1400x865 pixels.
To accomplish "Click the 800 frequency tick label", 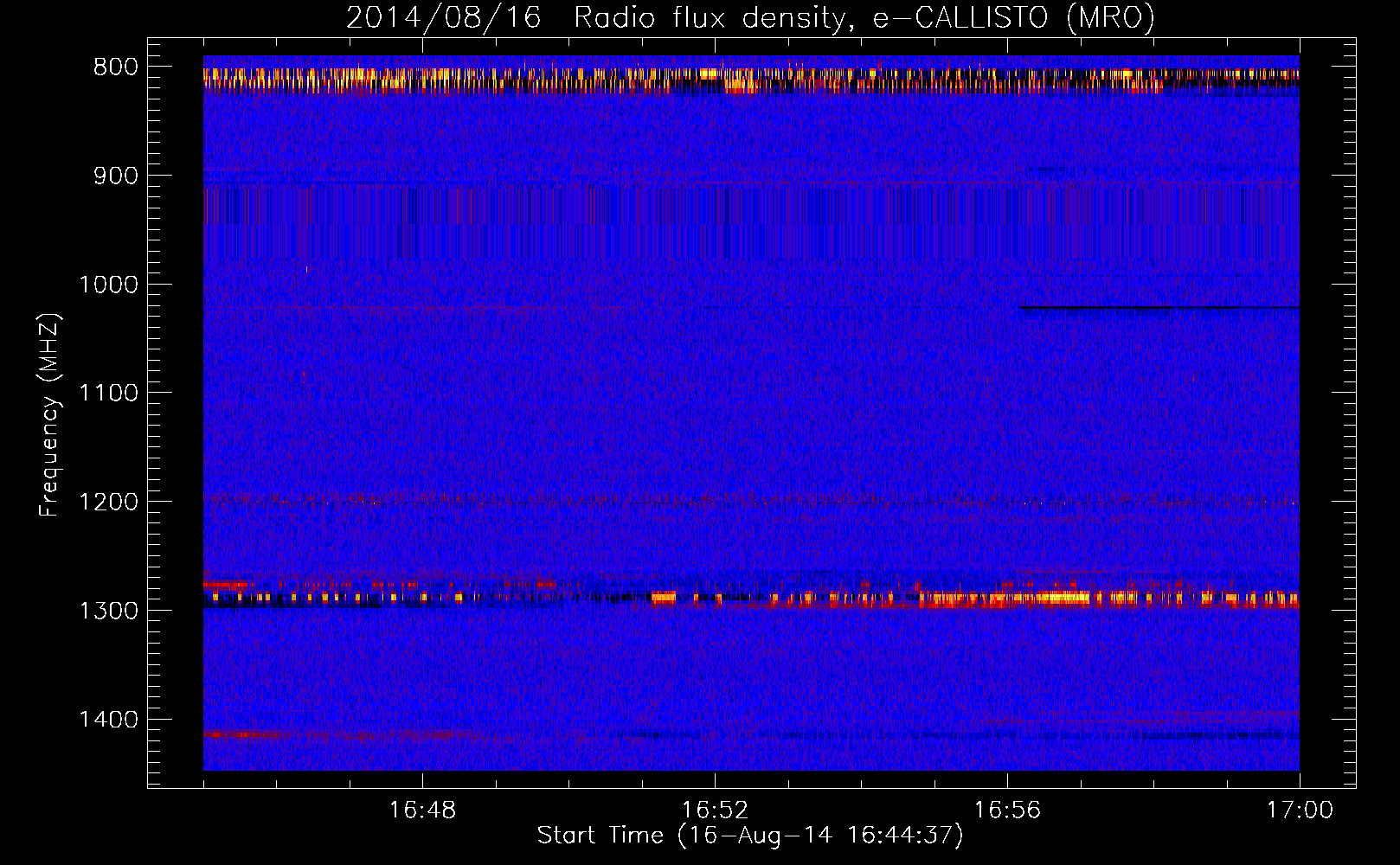I will coord(116,67).
